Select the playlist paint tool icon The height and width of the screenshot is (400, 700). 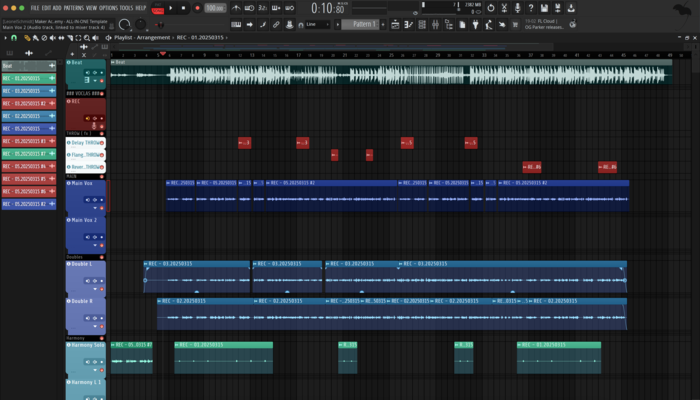tap(36, 38)
